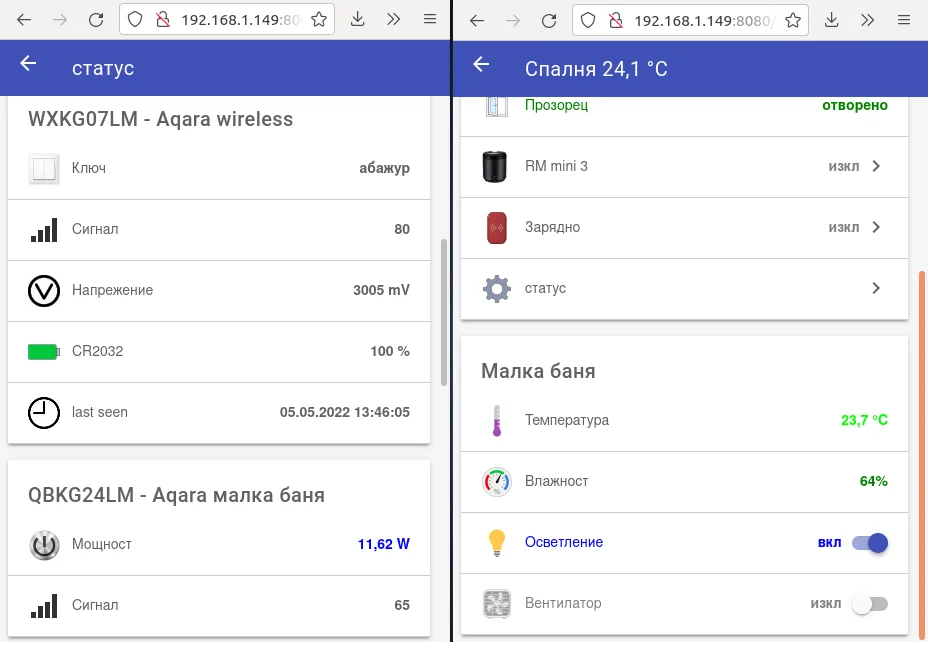Screen dimensions: 928x651
Task: Click the green CR2032 battery icon
Action: coord(44,352)
